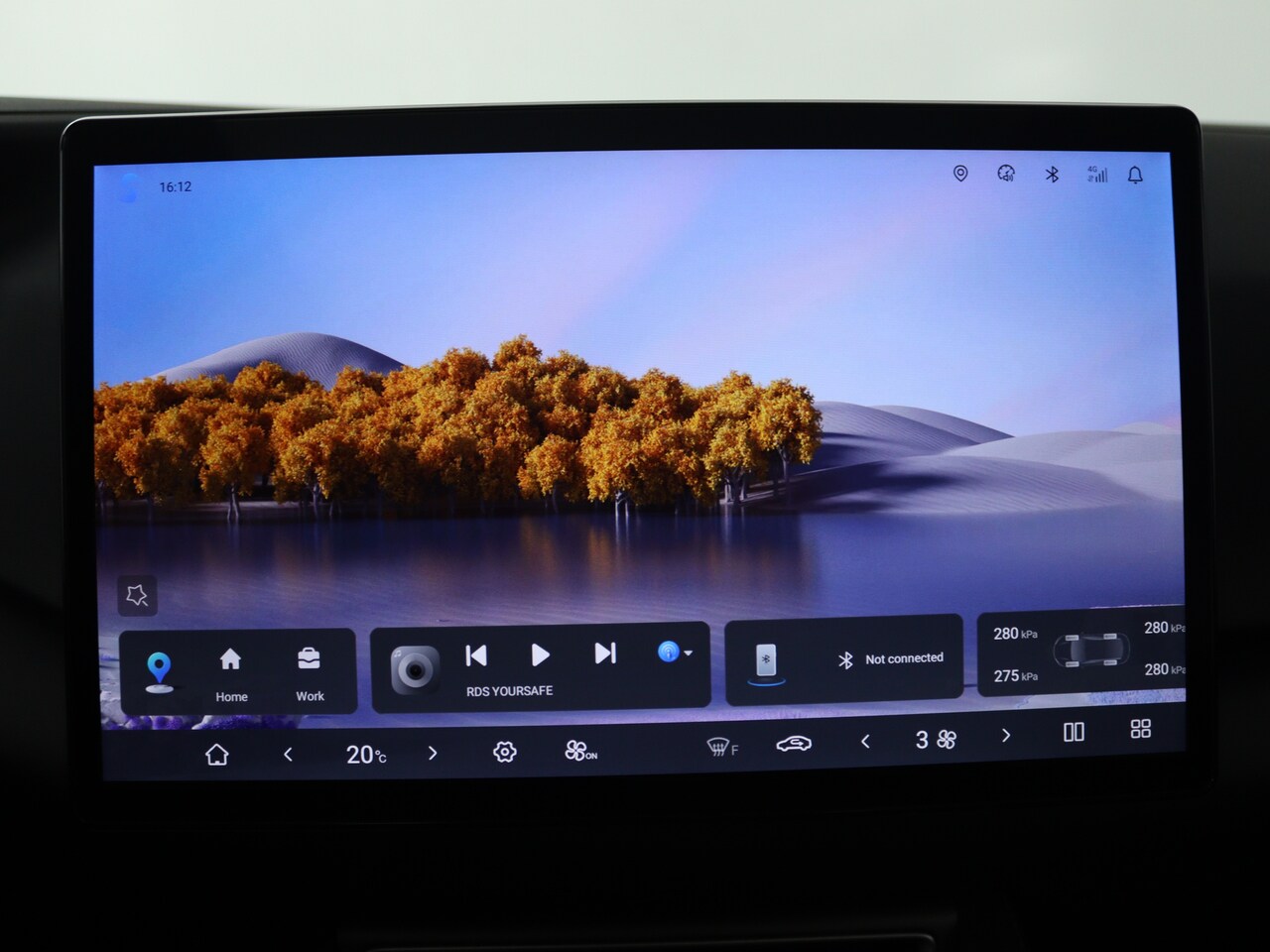This screenshot has width=1270, height=952.
Task: Navigate to the Work destination
Action: tap(310, 673)
